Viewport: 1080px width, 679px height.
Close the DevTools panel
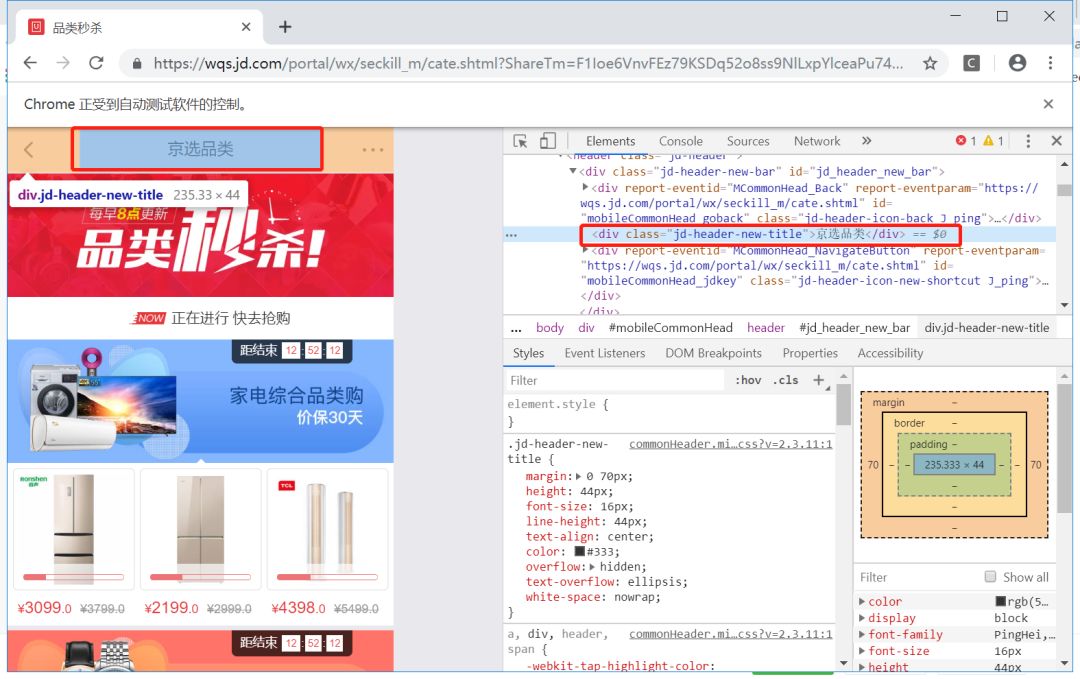pos(1057,140)
